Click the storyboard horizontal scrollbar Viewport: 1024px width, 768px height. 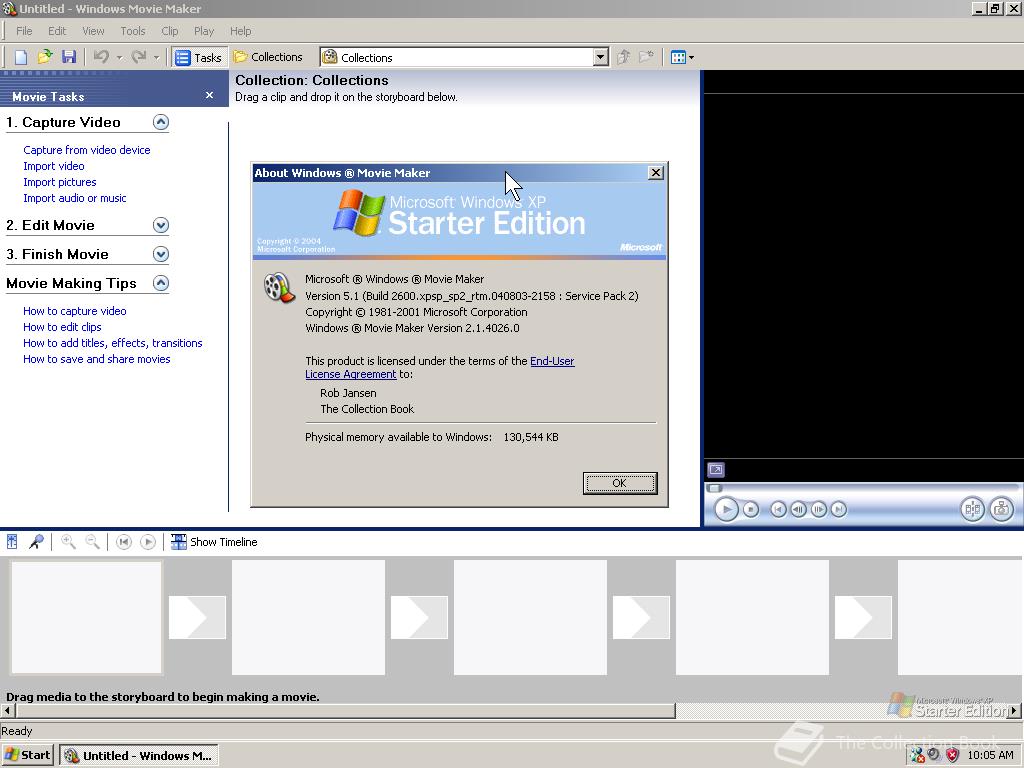point(345,711)
